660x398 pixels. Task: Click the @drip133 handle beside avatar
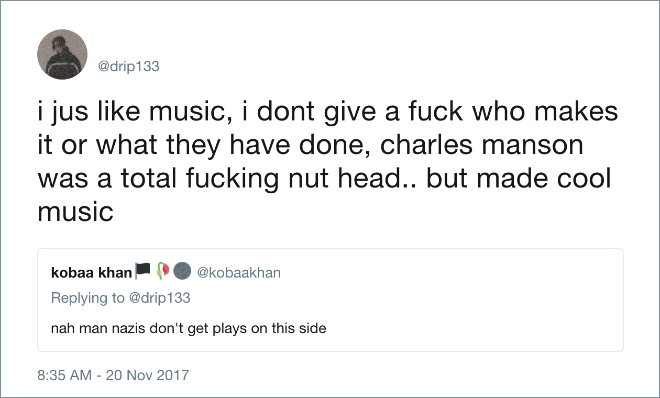point(128,66)
